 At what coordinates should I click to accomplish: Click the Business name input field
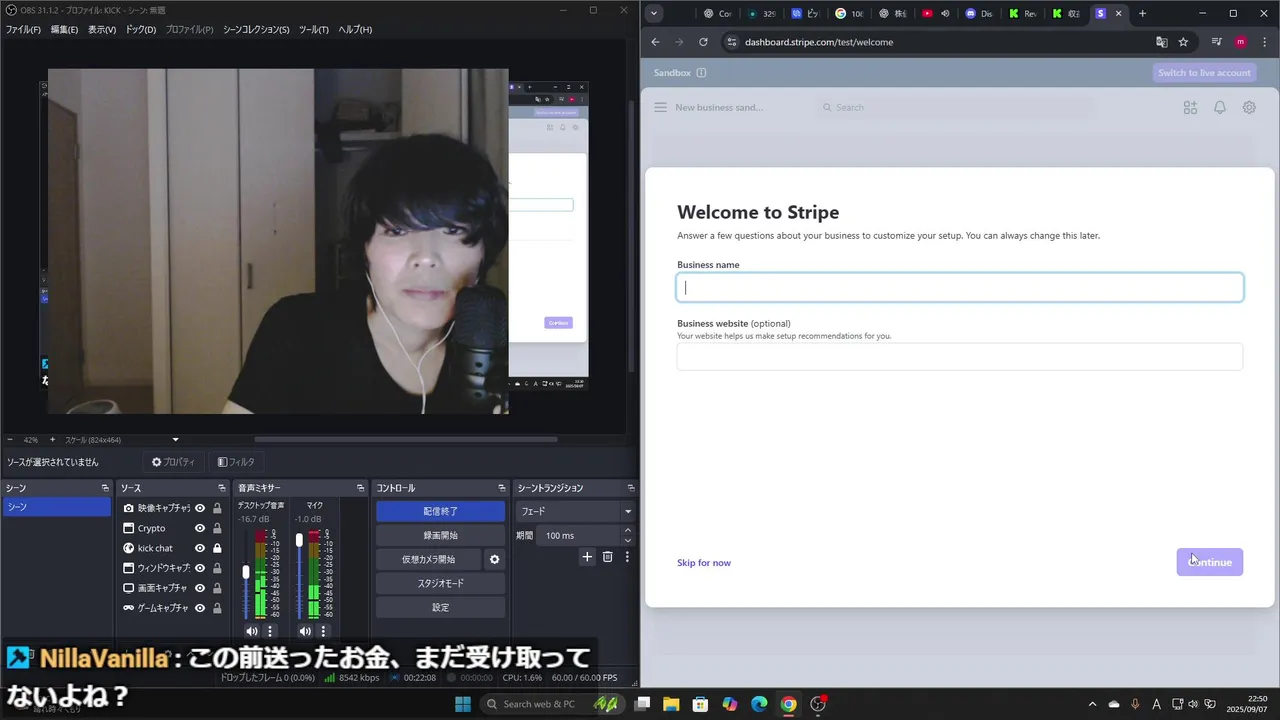960,288
